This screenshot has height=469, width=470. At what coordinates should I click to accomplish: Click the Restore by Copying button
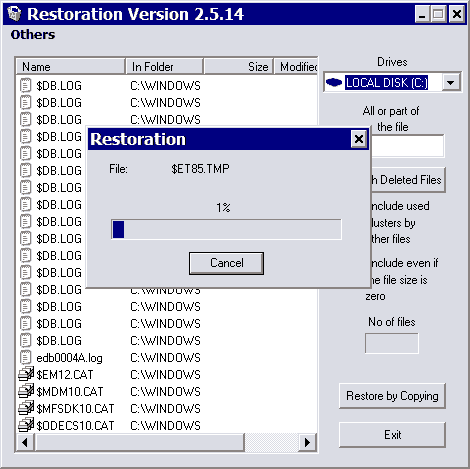[392, 396]
